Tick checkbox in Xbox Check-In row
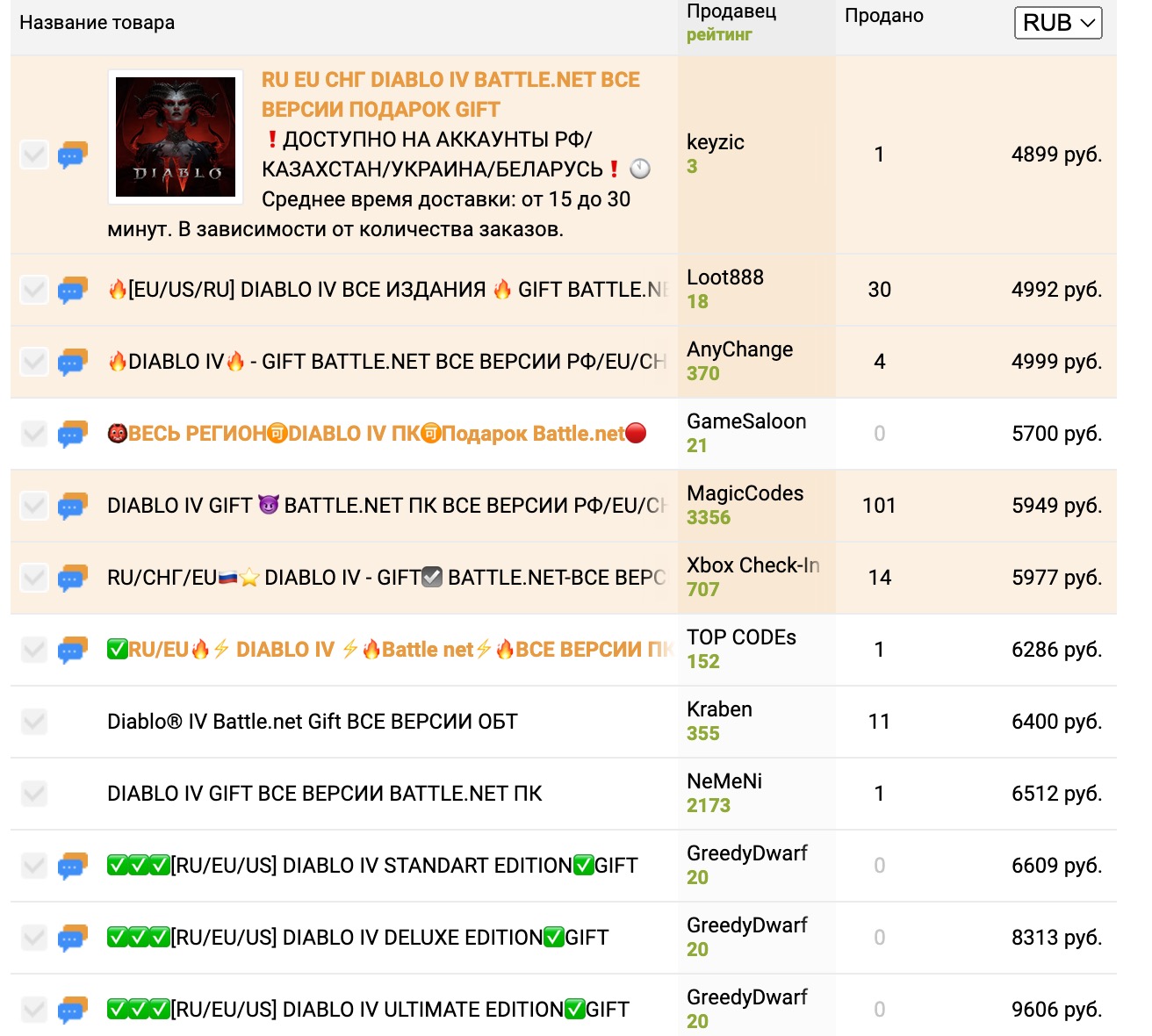1152x1036 pixels. click(34, 578)
